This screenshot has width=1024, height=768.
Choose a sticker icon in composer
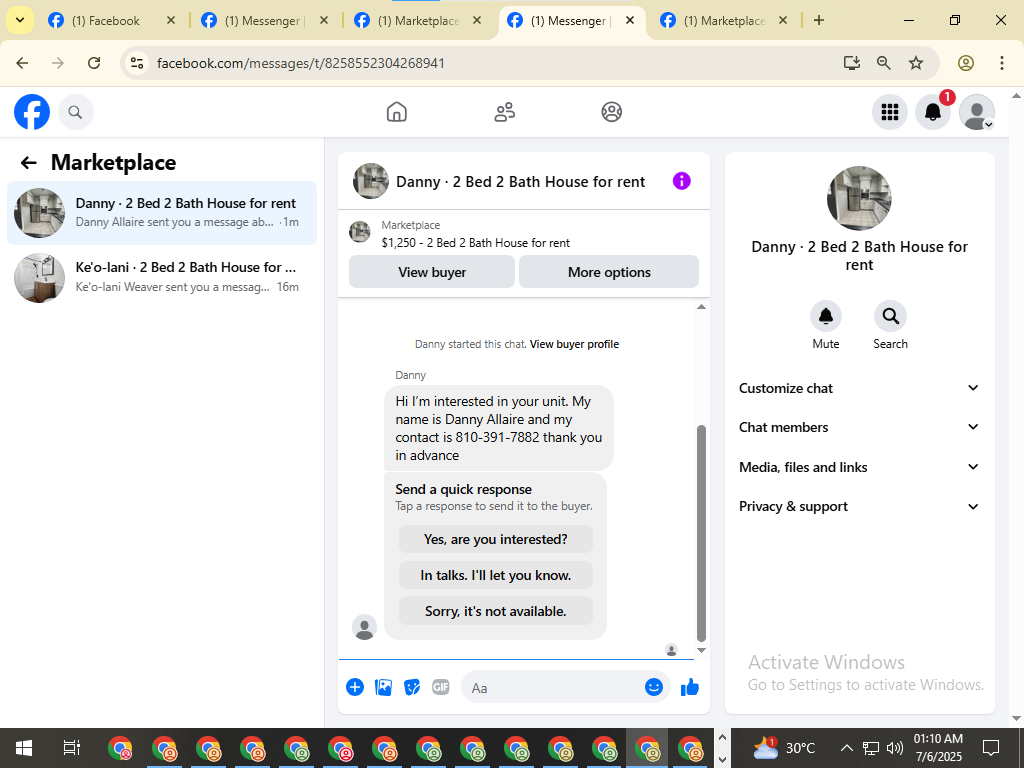(412, 687)
